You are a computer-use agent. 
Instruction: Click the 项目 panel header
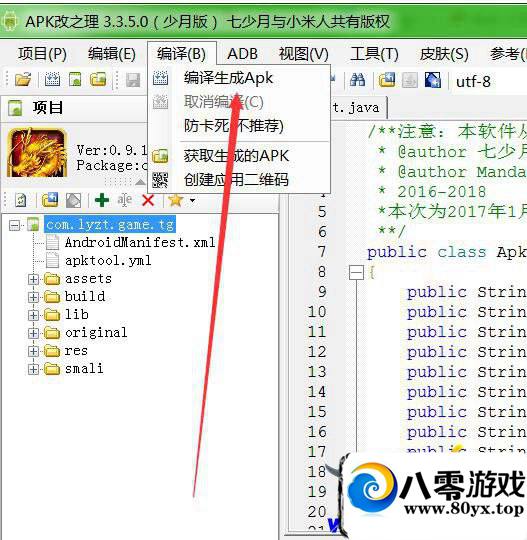coord(48,107)
